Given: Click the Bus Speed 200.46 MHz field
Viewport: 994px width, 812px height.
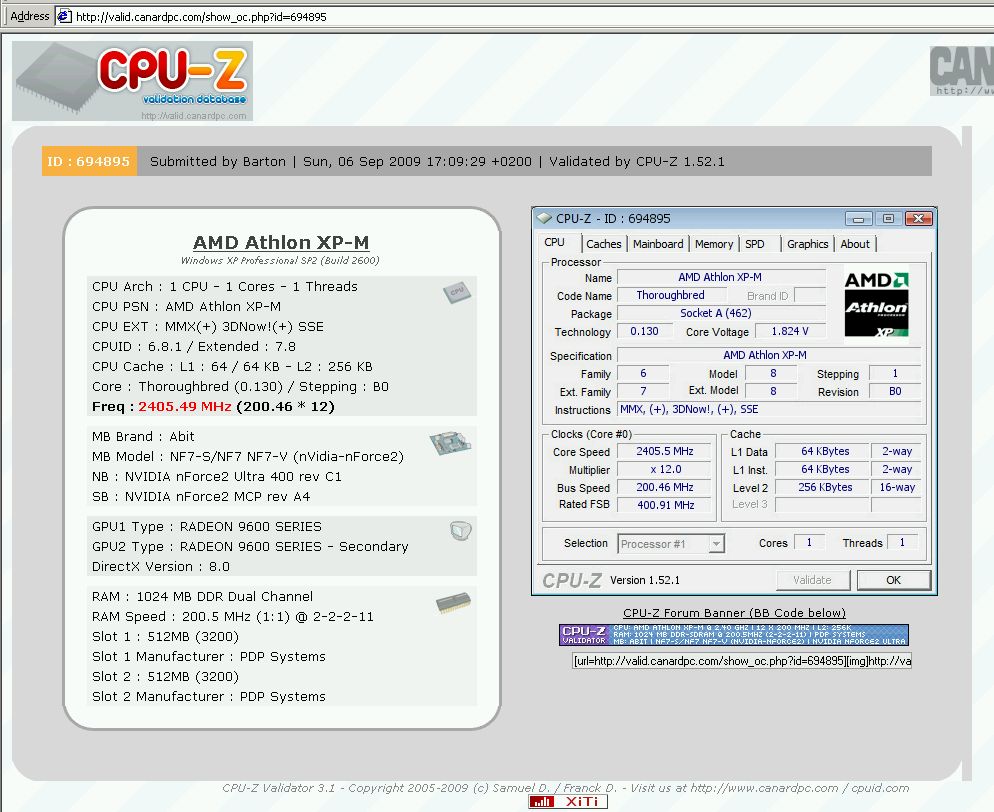Looking at the screenshot, I should coord(664,487).
